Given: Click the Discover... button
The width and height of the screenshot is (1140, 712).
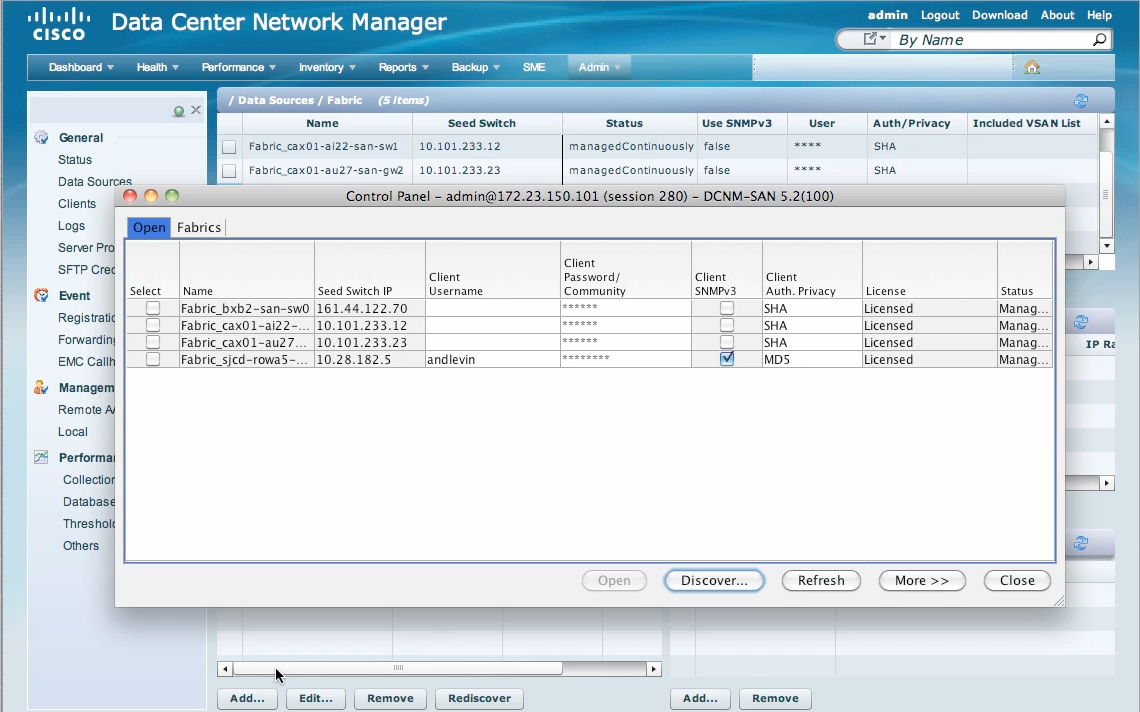Looking at the screenshot, I should [714, 580].
